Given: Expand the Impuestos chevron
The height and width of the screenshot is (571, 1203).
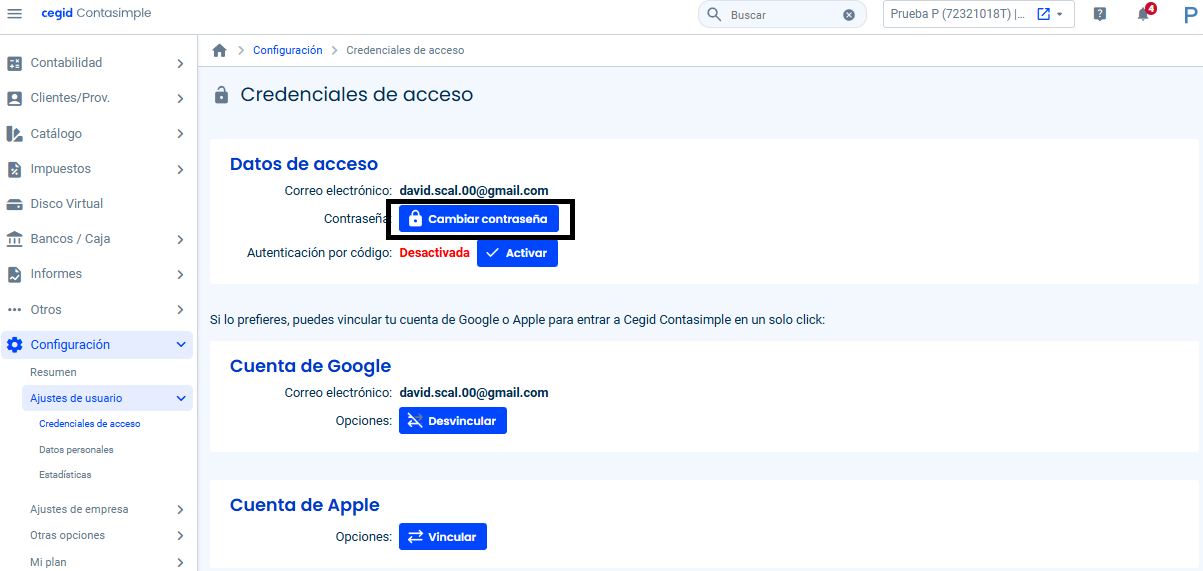Looking at the screenshot, I should click(180, 169).
